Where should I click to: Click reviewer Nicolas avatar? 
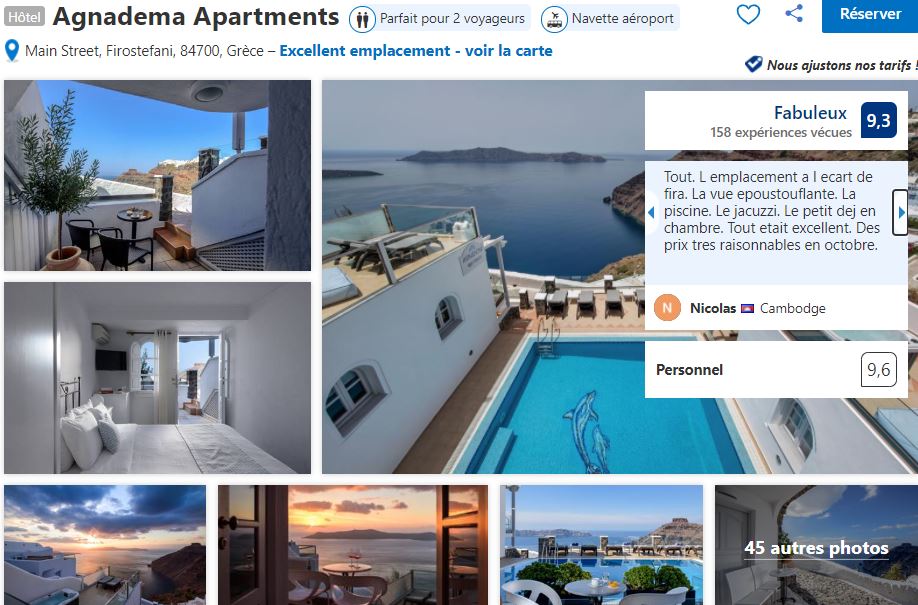[x=667, y=308]
